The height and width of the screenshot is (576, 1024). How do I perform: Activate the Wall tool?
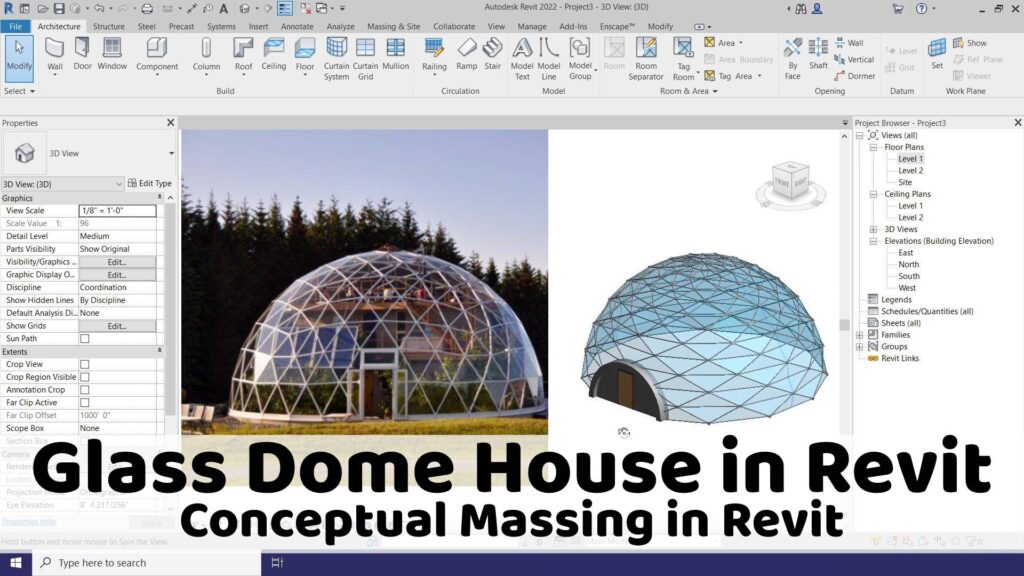pos(55,55)
